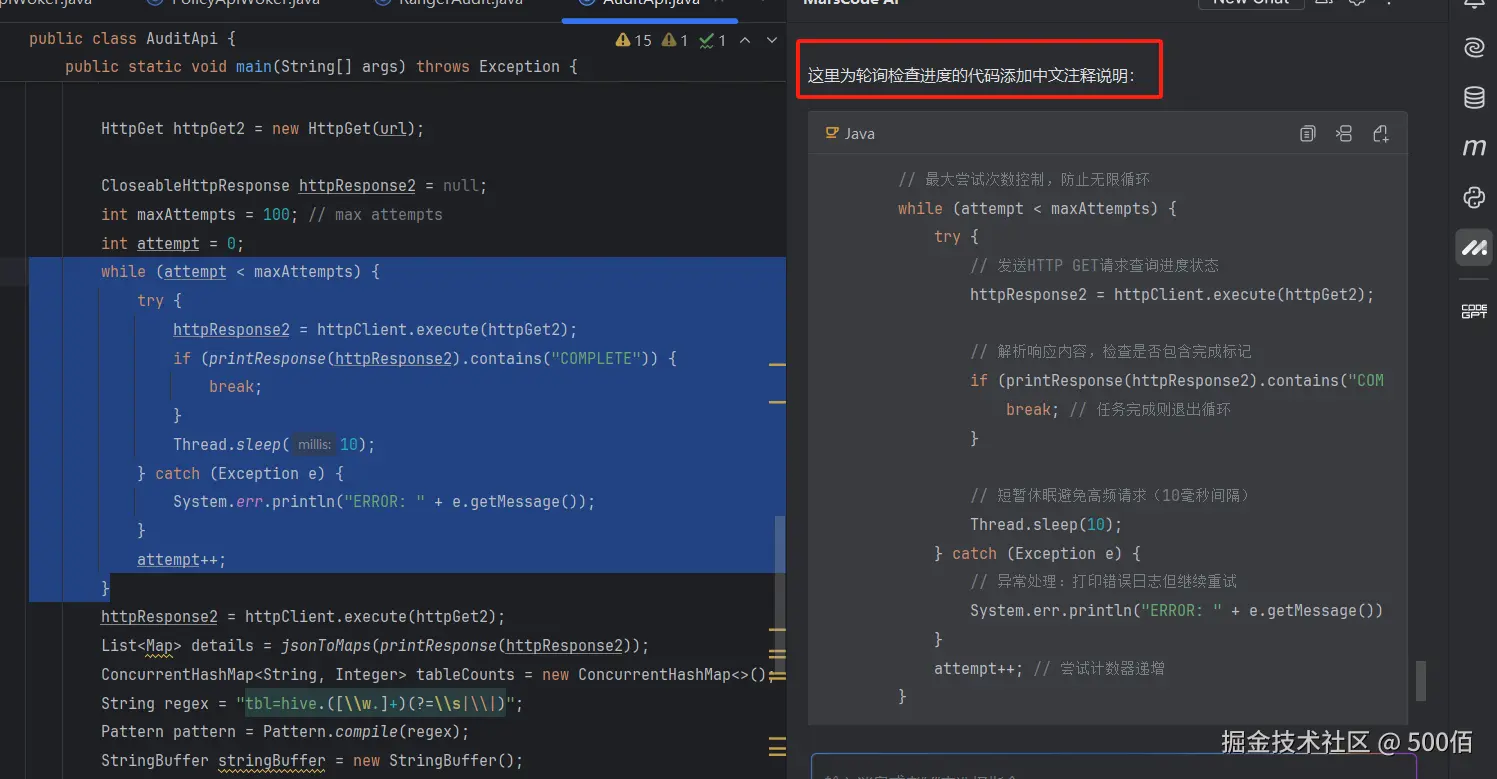The width and height of the screenshot is (1497, 779).
Task: Click 'int maxAttempts = 100;' in editor
Action: (x=199, y=214)
